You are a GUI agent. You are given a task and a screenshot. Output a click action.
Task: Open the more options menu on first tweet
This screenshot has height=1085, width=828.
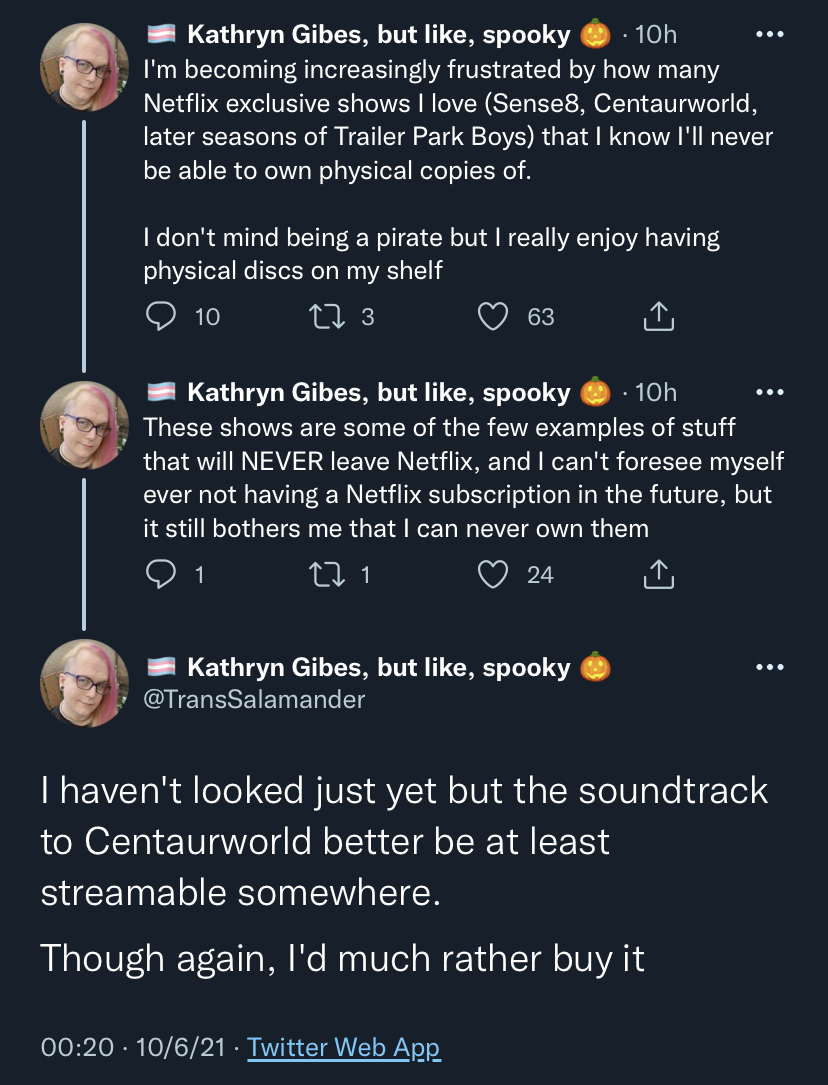coord(770,35)
